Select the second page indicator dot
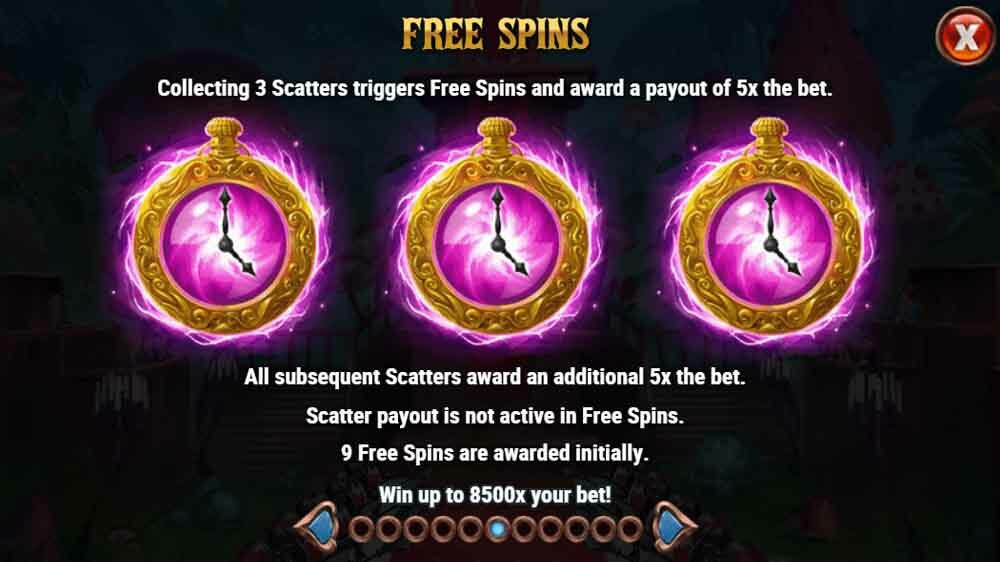Screen dimensions: 1000x562 point(388,529)
